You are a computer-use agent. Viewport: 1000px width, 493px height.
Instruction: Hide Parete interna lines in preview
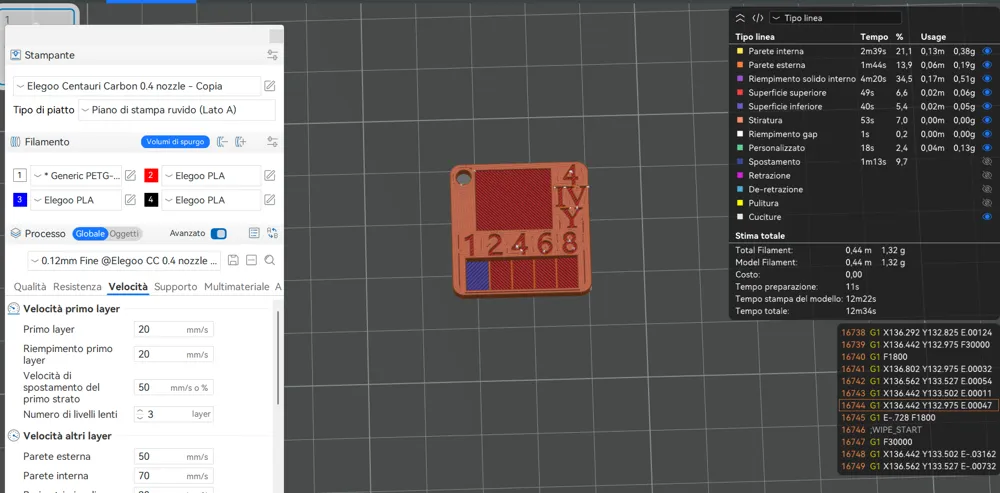pyautogui.click(x=987, y=51)
